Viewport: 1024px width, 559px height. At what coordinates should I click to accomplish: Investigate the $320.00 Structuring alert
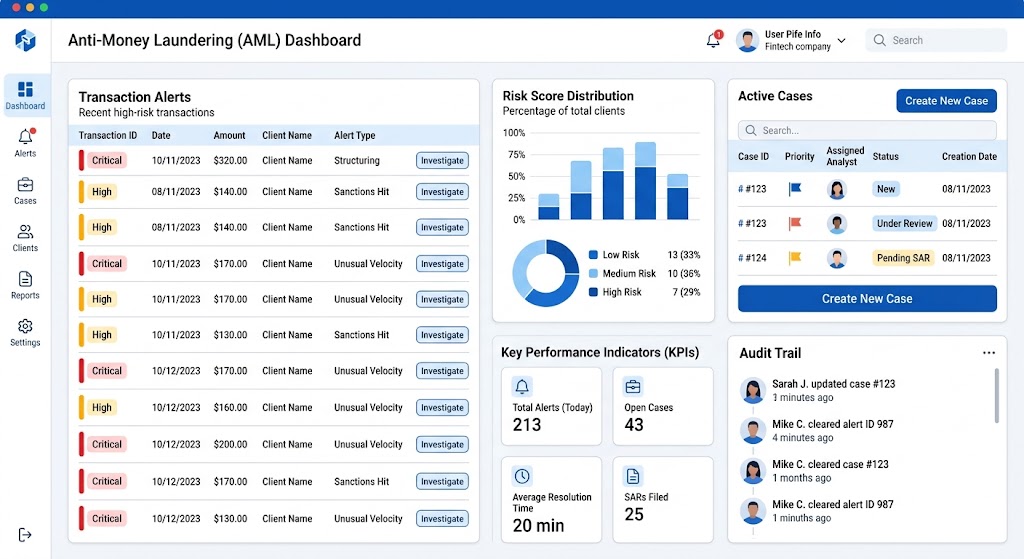(x=442, y=161)
